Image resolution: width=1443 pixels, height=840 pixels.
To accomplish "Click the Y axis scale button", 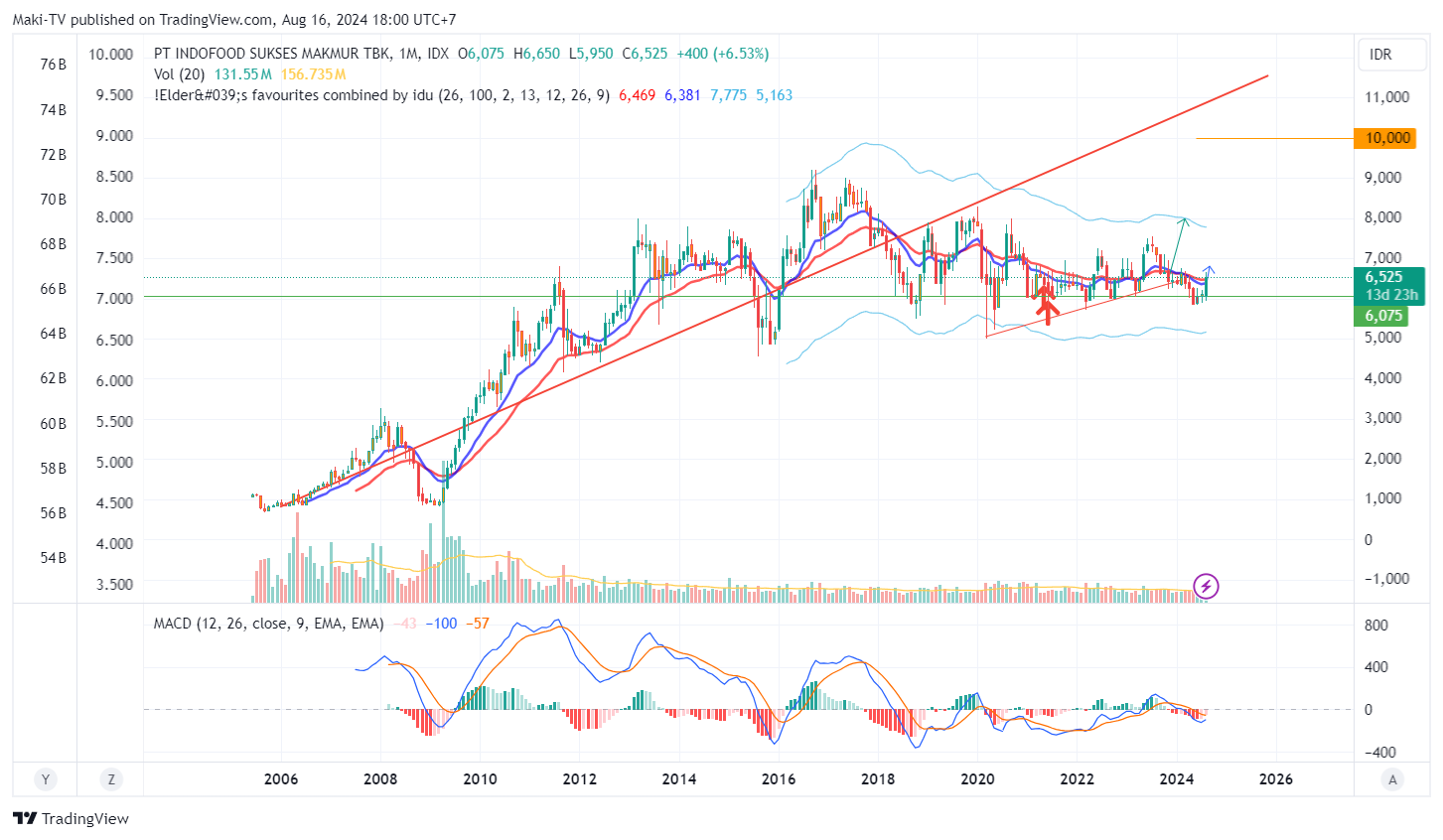I will pos(45,779).
